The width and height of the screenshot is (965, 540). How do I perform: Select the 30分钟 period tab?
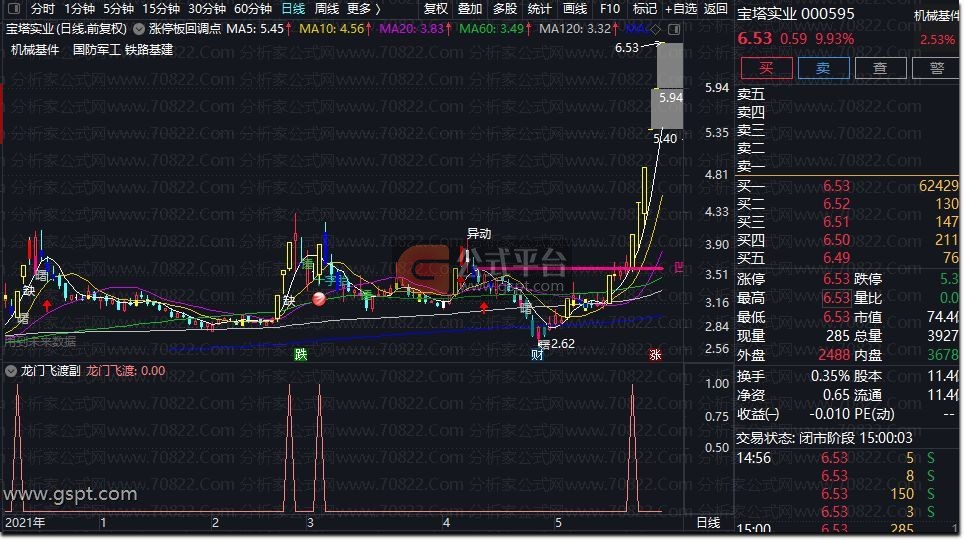click(207, 9)
